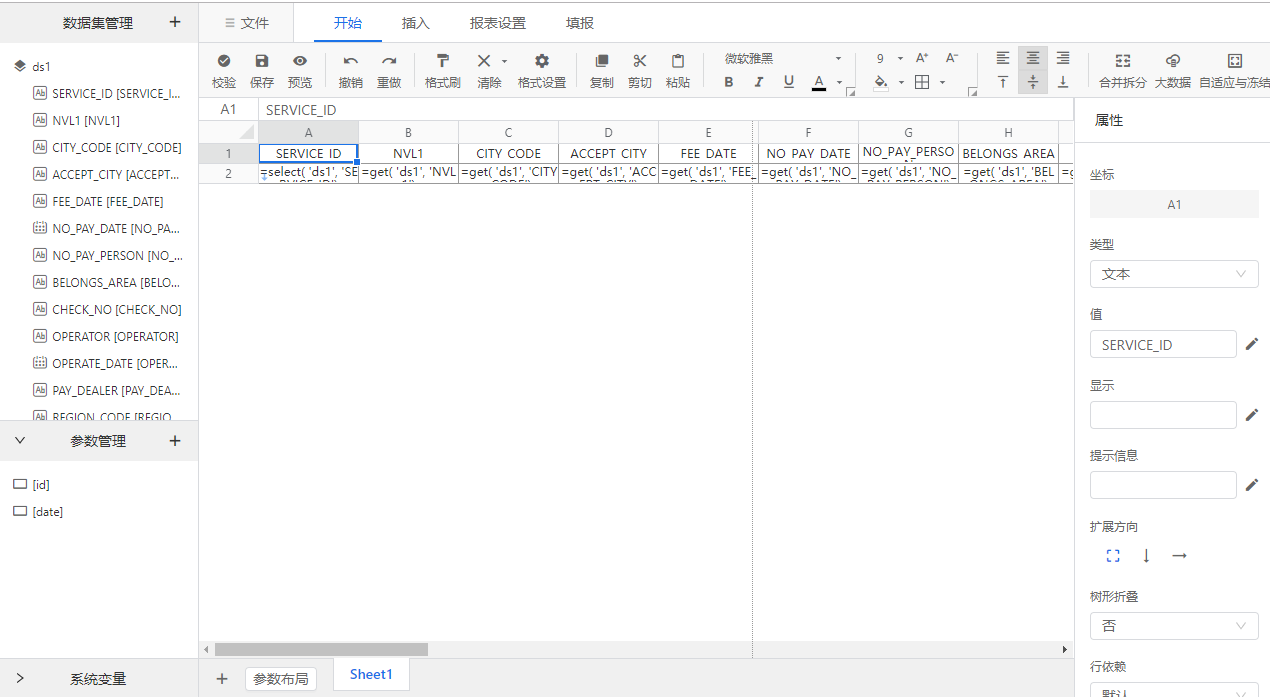Open fill color dropdown arrow
This screenshot has width=1270, height=697.
coord(901,83)
